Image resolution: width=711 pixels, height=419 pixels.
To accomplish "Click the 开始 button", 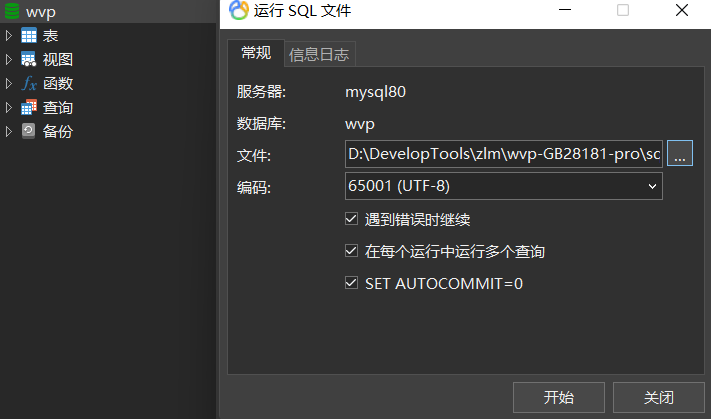I will [x=559, y=398].
